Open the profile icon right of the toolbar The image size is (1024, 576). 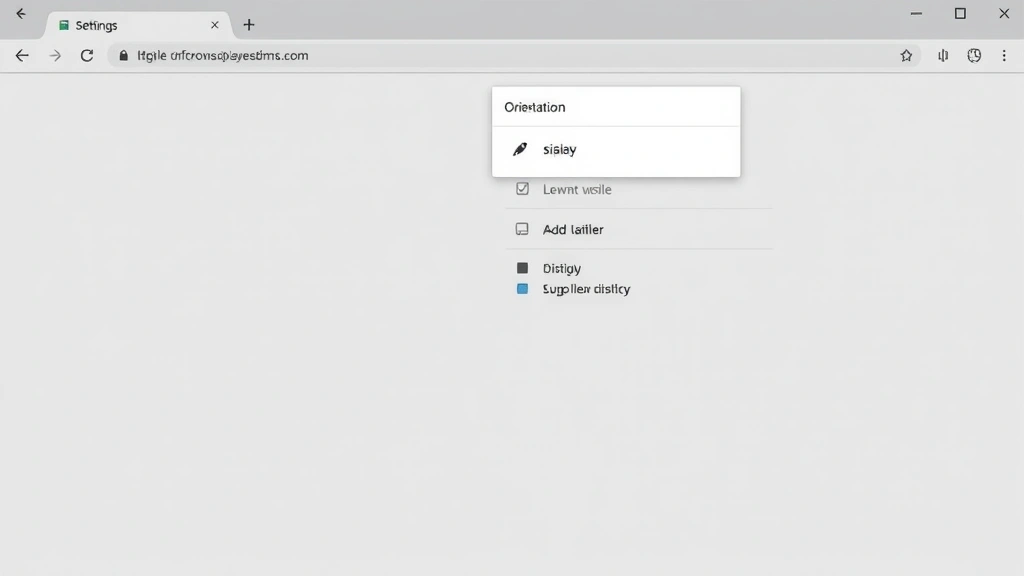click(974, 56)
